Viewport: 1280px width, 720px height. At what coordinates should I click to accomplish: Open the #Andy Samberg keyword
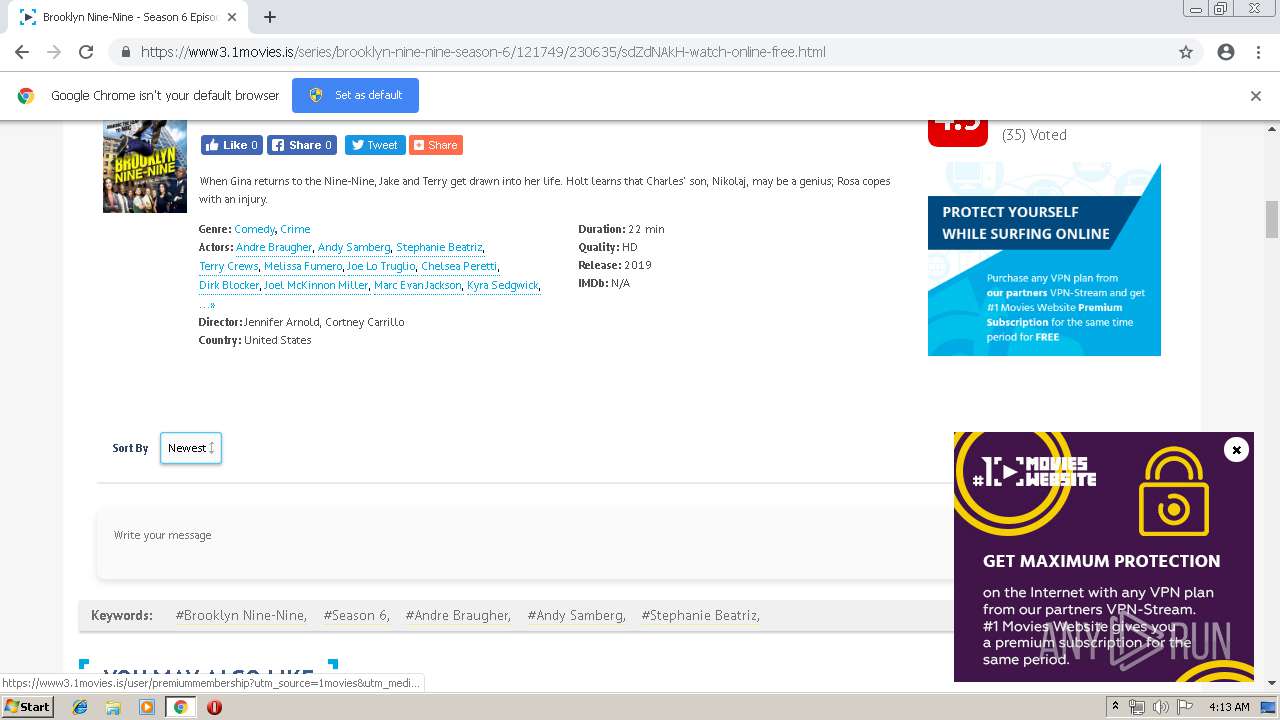click(576, 615)
